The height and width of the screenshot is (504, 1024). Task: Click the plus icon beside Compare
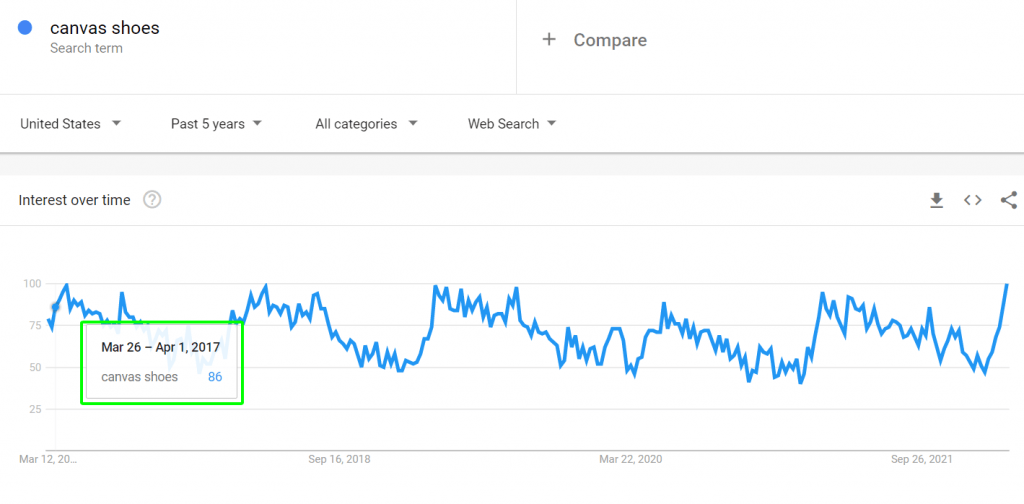549,40
